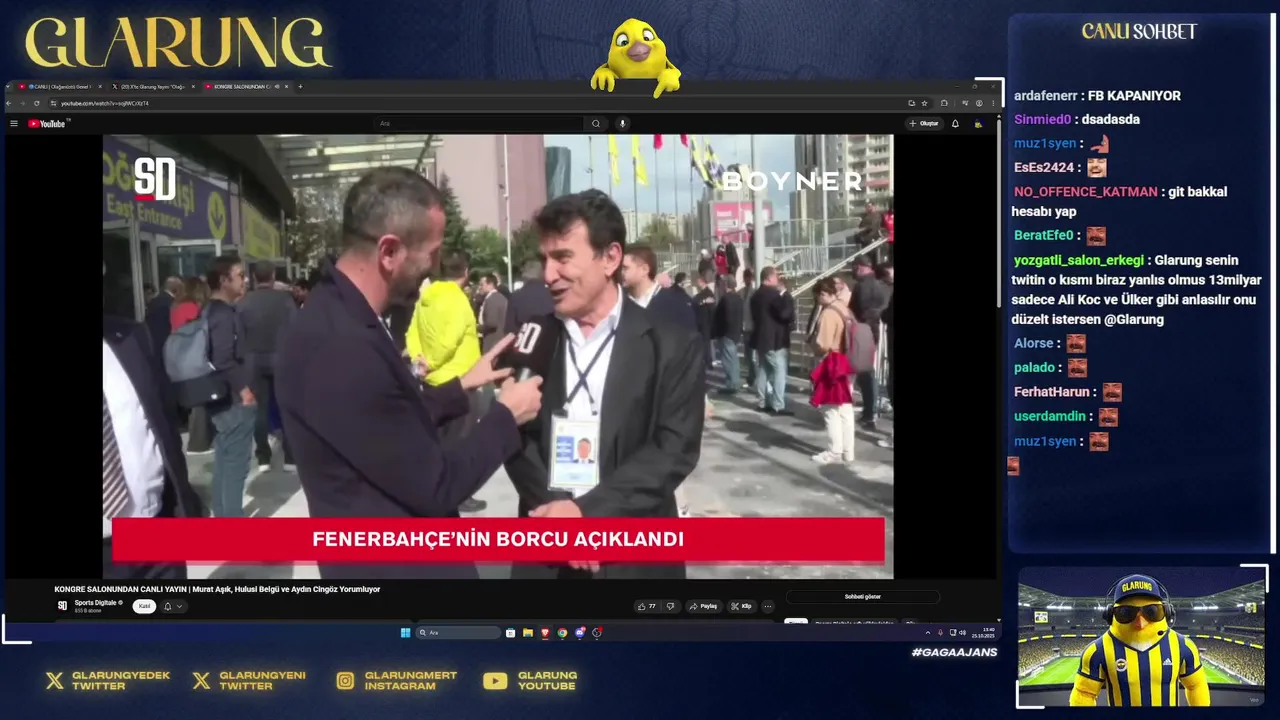
Task: Bookmark page with star icon
Action: pos(925,103)
